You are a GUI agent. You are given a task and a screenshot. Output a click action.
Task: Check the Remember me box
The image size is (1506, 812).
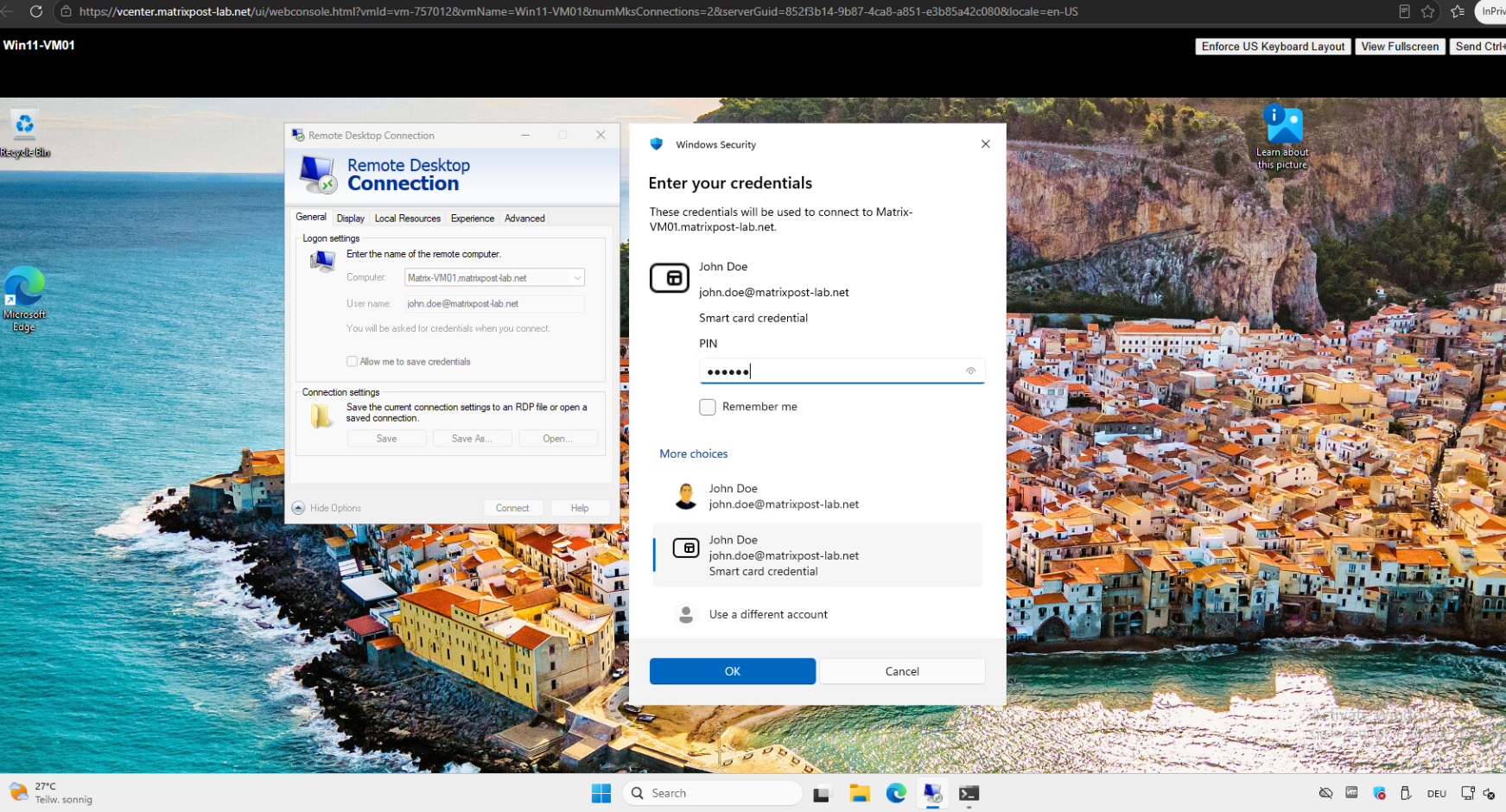pos(708,407)
